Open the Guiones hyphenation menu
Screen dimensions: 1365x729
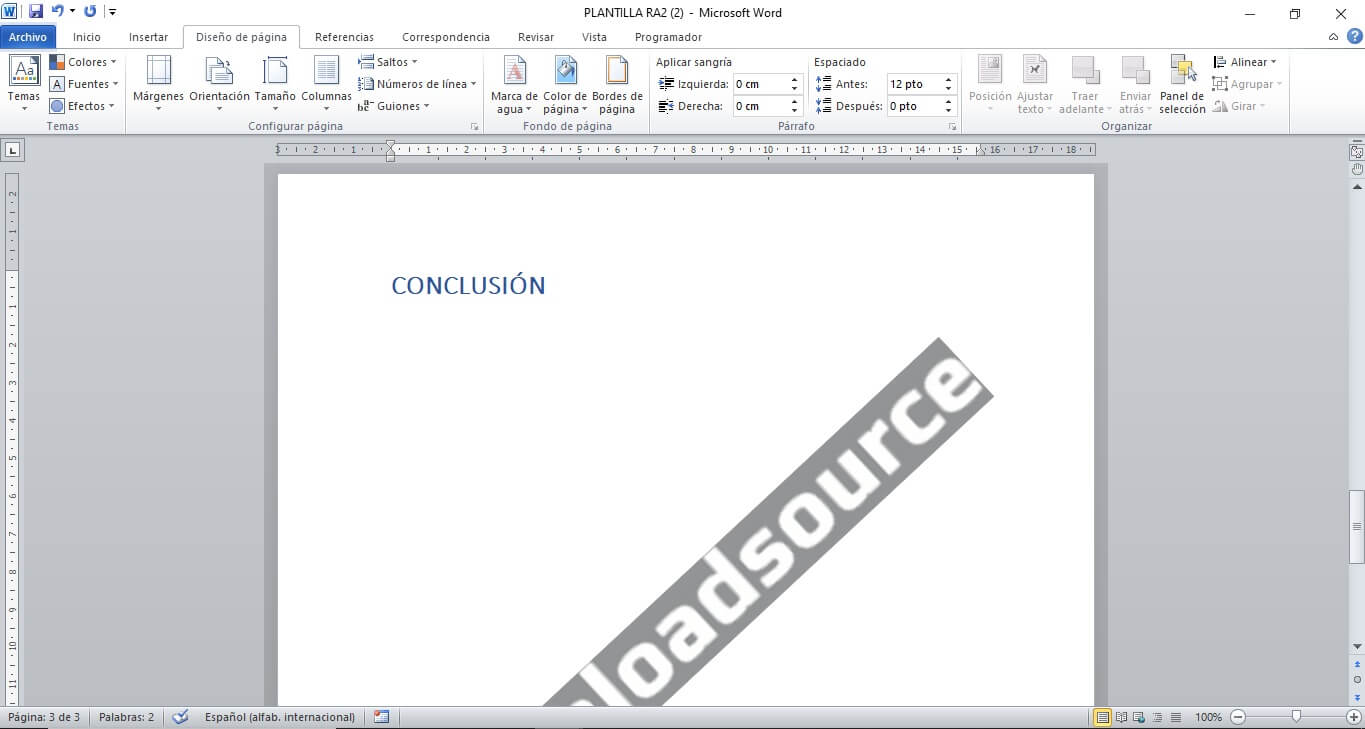click(394, 106)
